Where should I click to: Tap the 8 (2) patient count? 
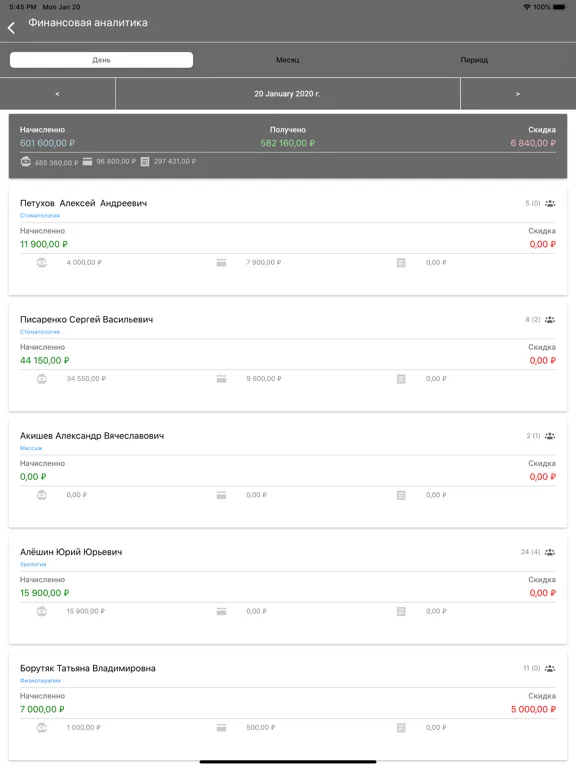tap(533, 319)
